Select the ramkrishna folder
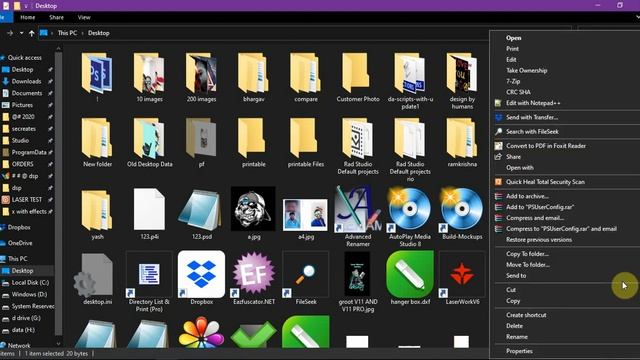Image resolution: width=640 pixels, height=360 pixels. click(x=462, y=142)
